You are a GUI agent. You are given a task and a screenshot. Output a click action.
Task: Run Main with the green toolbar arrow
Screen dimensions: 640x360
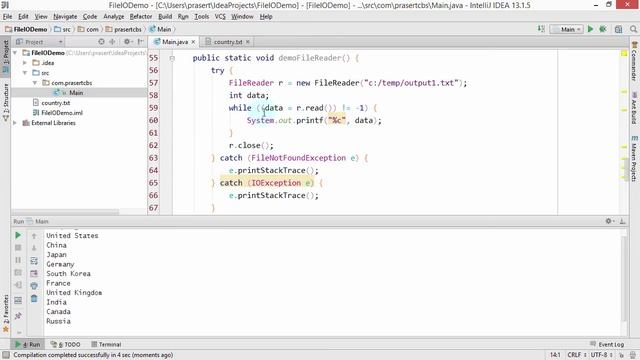coord(590,29)
